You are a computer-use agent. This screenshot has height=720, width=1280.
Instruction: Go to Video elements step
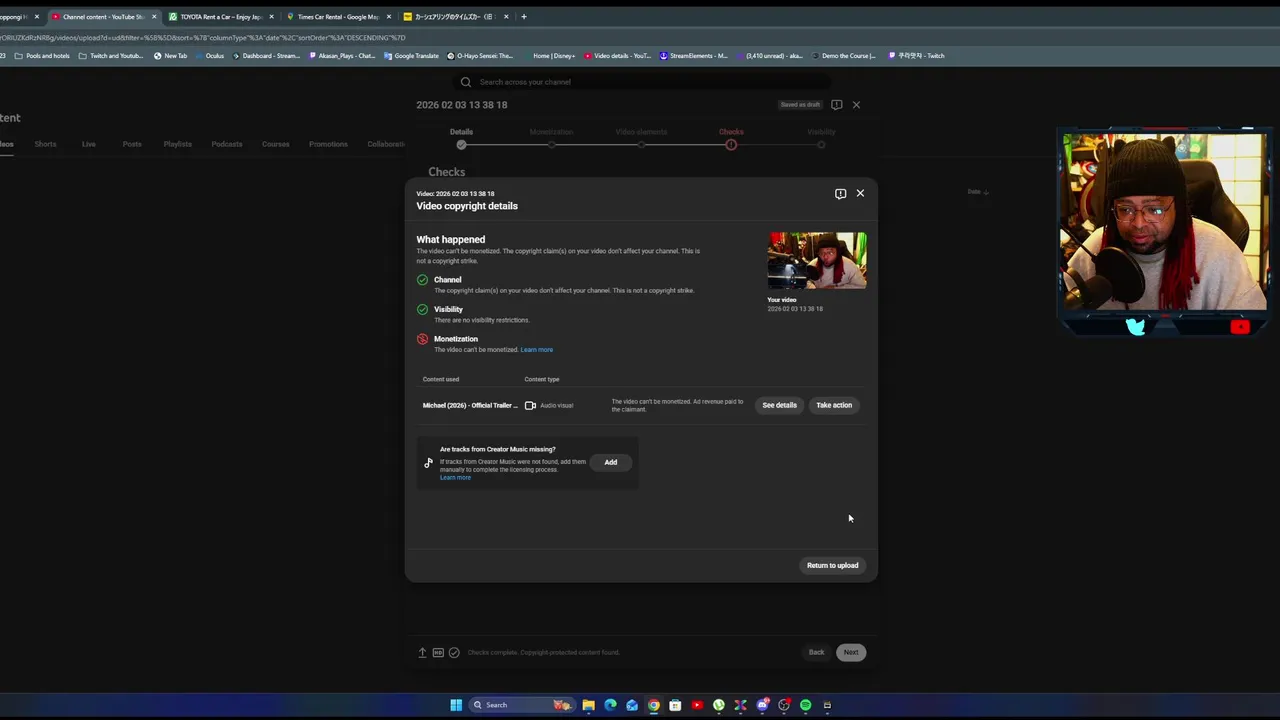(x=641, y=138)
